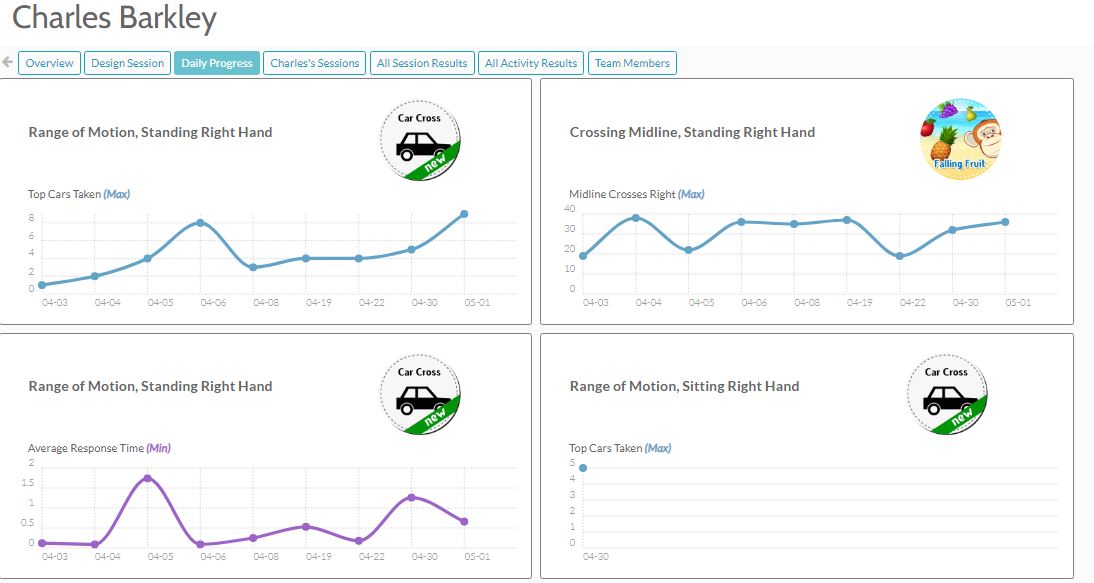1094x583 pixels.
Task: Click the Charles Barkley page heading
Action: pos(114,18)
